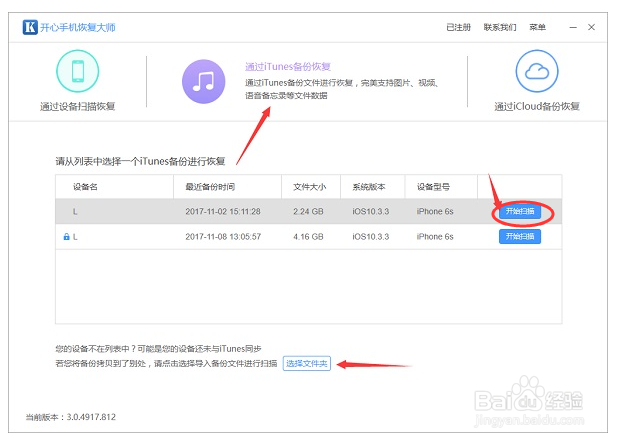Click iPhone 6s in the 2.24 GB row
This screenshot has height=442, width=619.
pyautogui.click(x=435, y=212)
